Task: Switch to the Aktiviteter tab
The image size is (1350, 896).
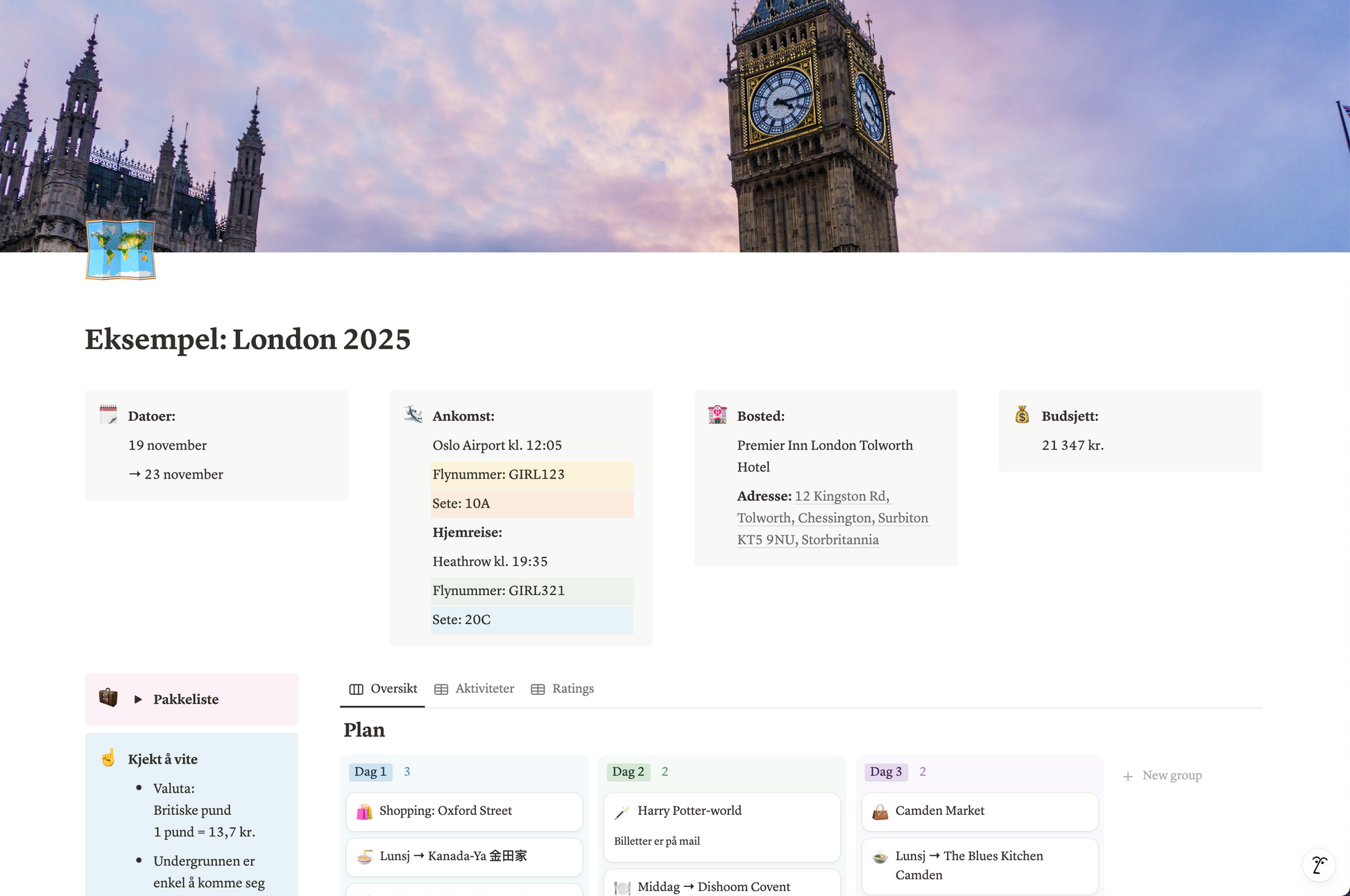Action: point(484,689)
